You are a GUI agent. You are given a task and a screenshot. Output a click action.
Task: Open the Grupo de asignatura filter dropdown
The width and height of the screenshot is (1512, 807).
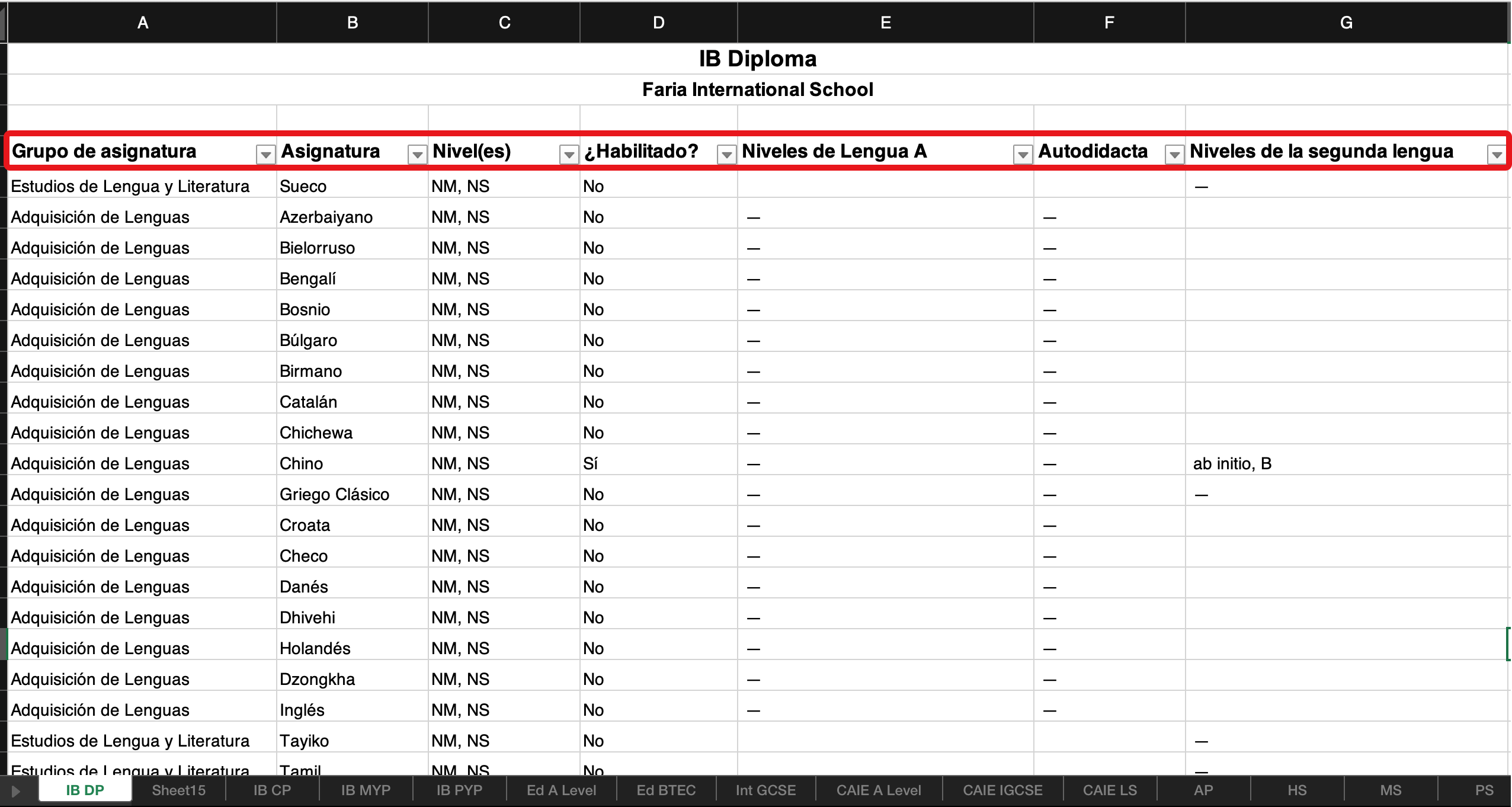tap(265, 155)
